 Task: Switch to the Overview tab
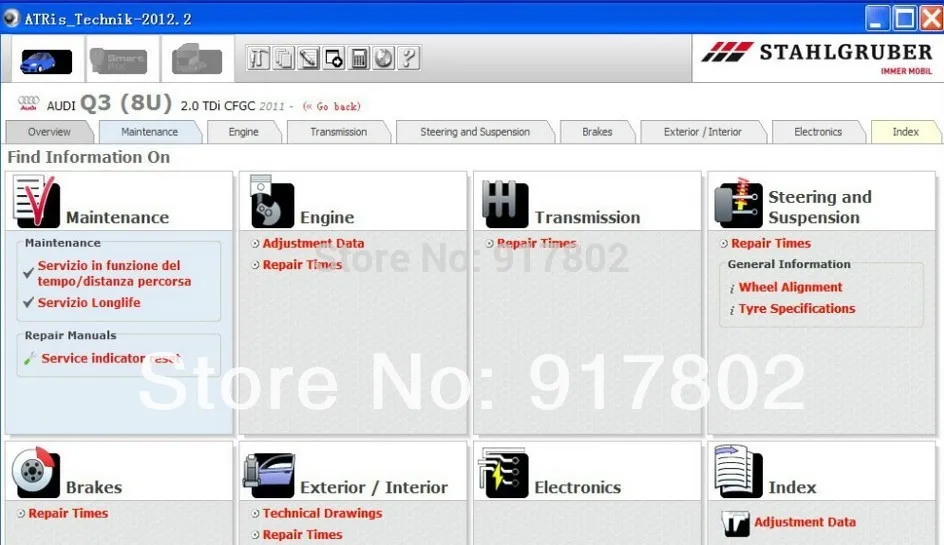point(49,132)
